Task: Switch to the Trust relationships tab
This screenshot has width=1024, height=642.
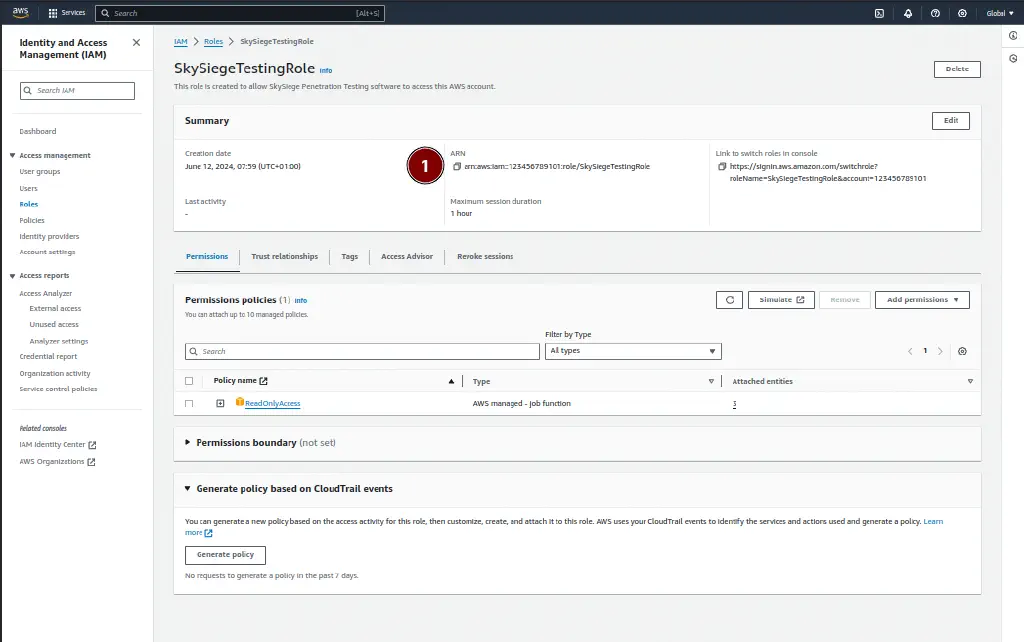Action: 285,257
